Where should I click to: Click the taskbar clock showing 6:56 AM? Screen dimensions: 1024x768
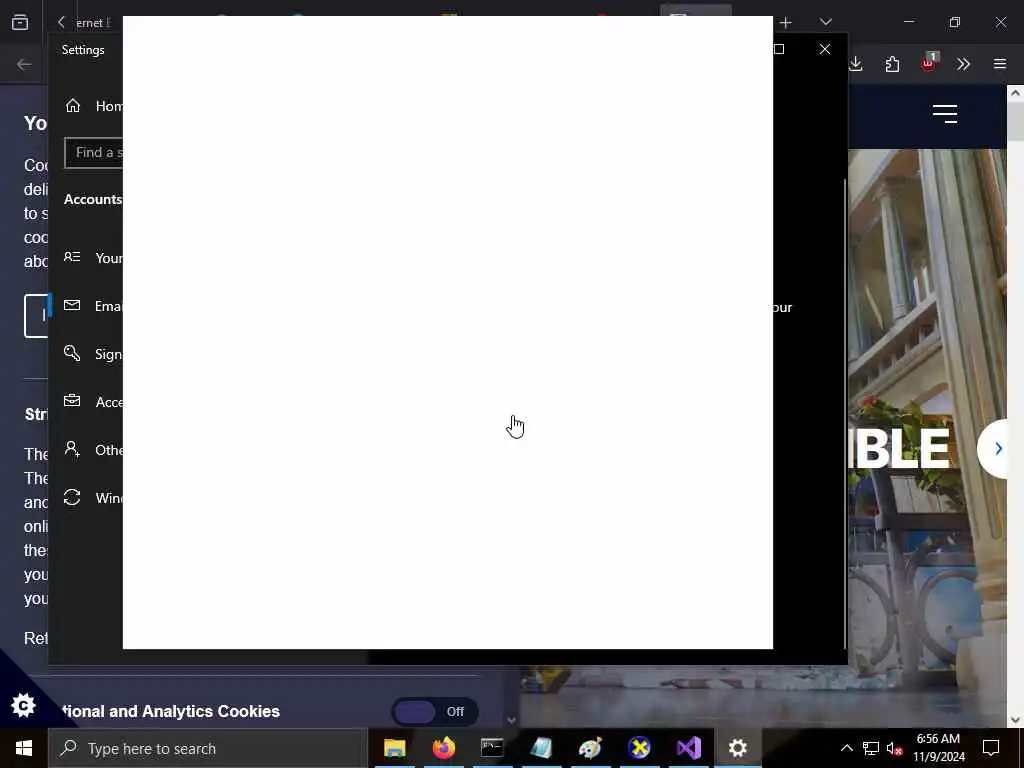coord(938,748)
